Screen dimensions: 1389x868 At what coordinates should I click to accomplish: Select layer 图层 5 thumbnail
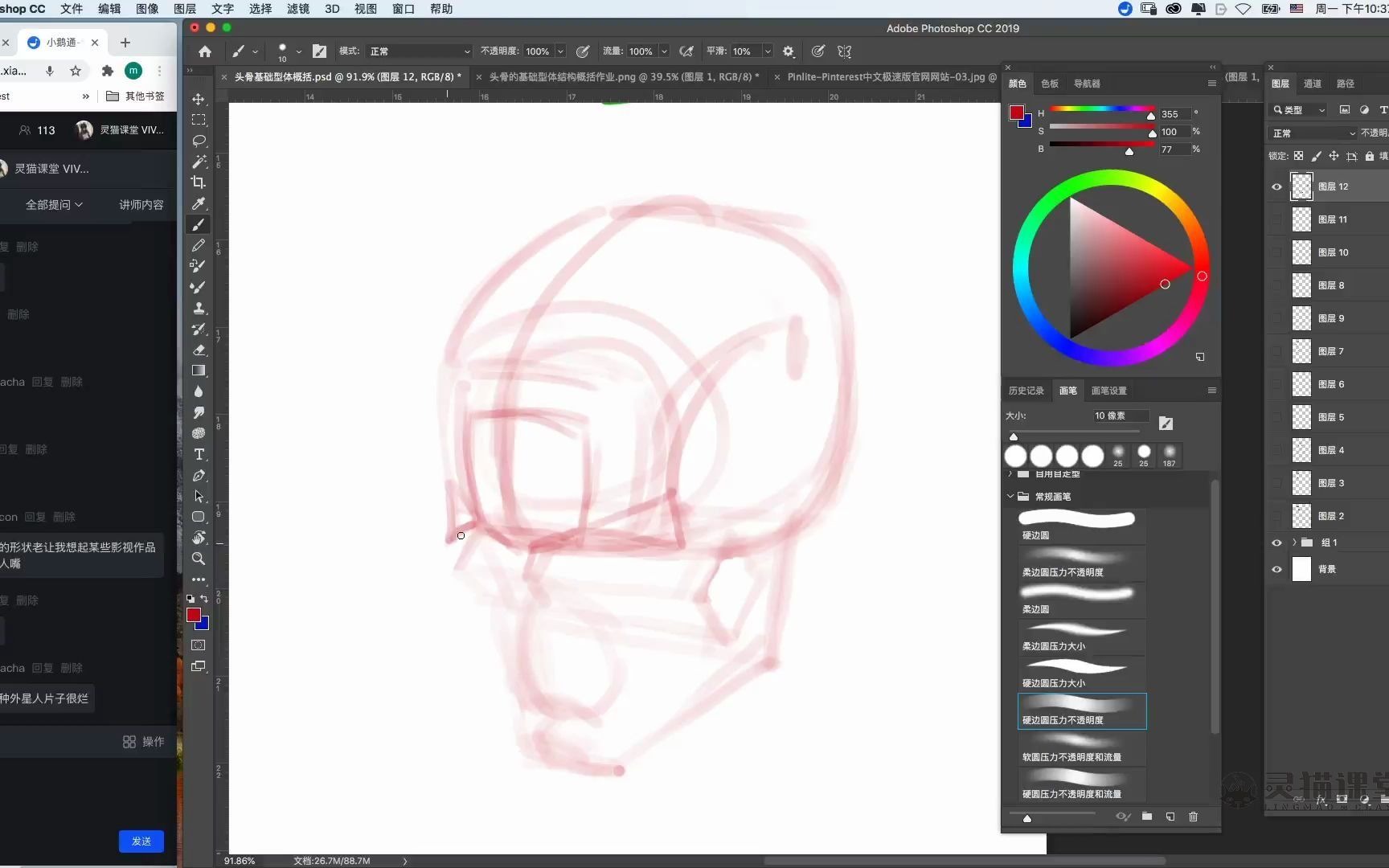[x=1301, y=417]
